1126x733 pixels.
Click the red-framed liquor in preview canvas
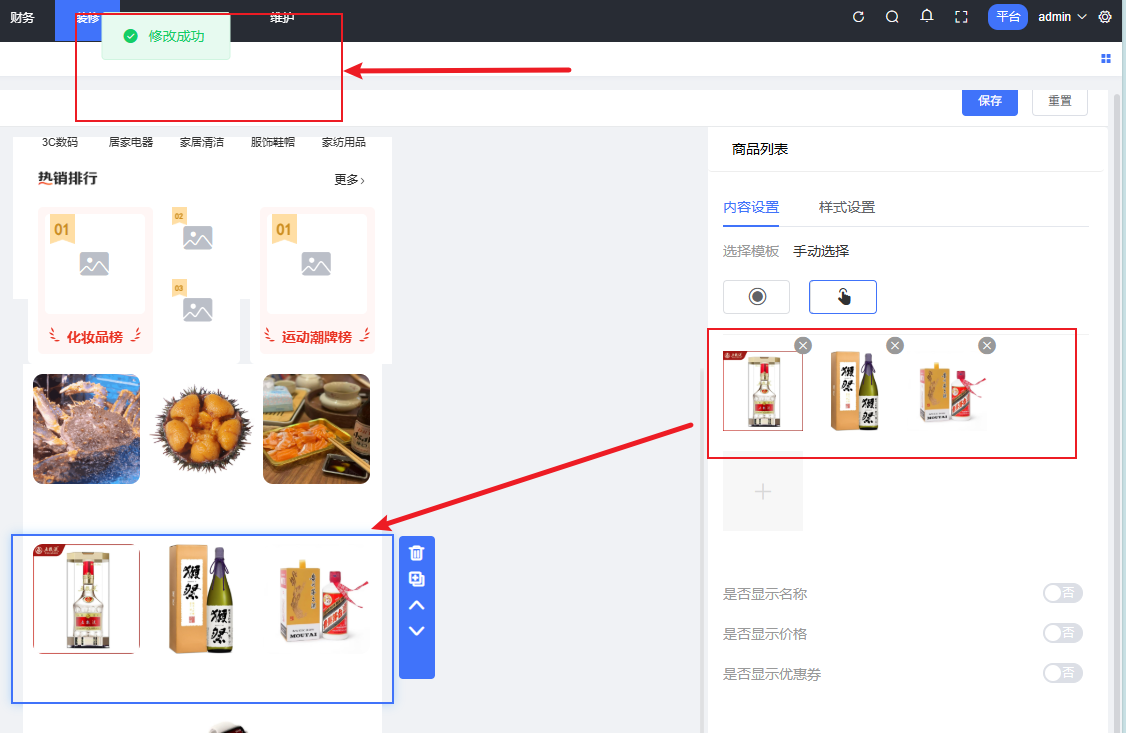86,599
